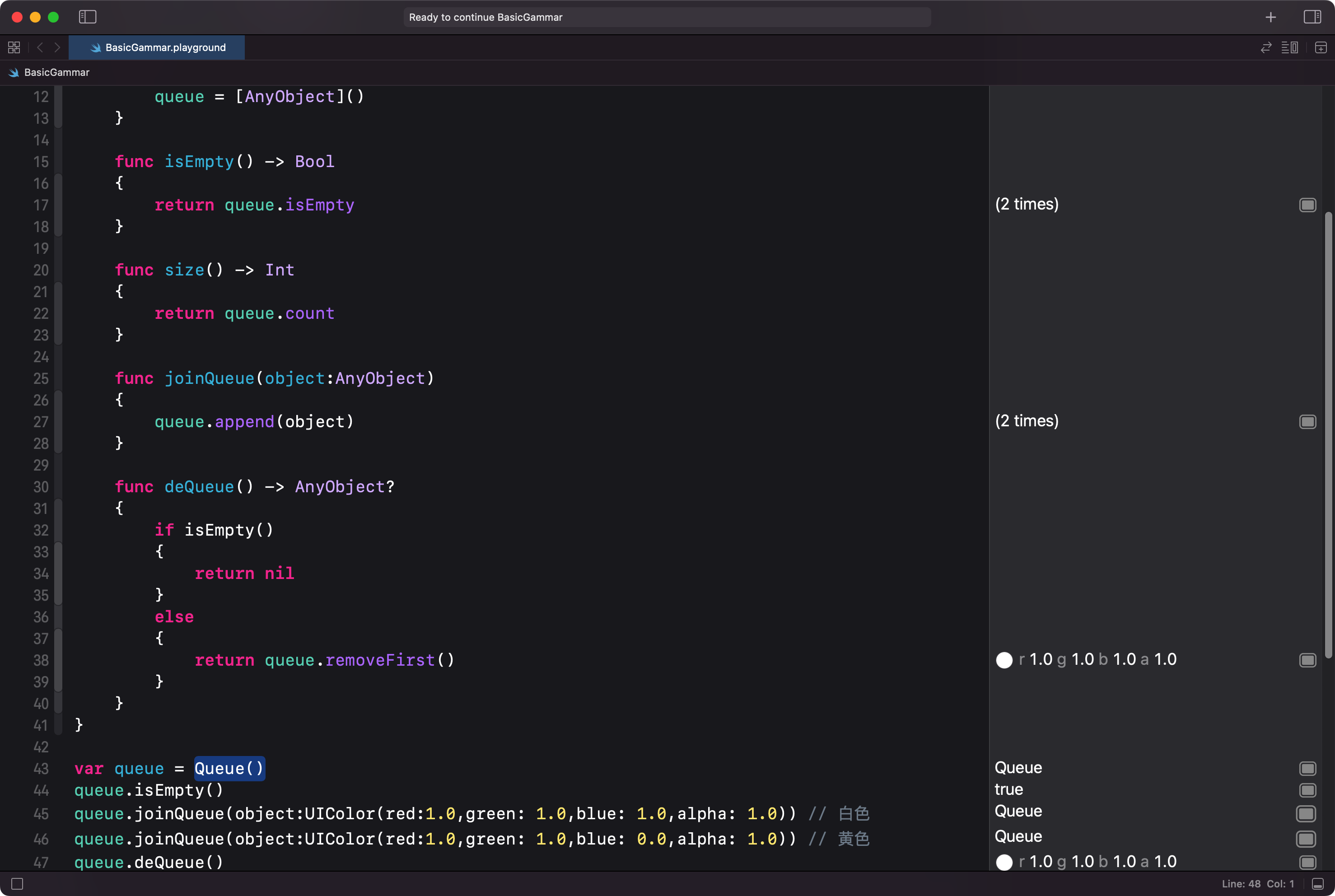The height and width of the screenshot is (896, 1335).
Task: Click the (2 times) result for line 17
Action: pos(1027,204)
